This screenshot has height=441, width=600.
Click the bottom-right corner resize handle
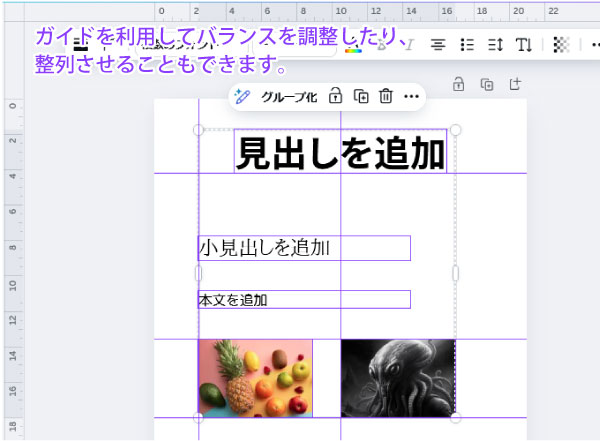pyautogui.click(x=455, y=417)
